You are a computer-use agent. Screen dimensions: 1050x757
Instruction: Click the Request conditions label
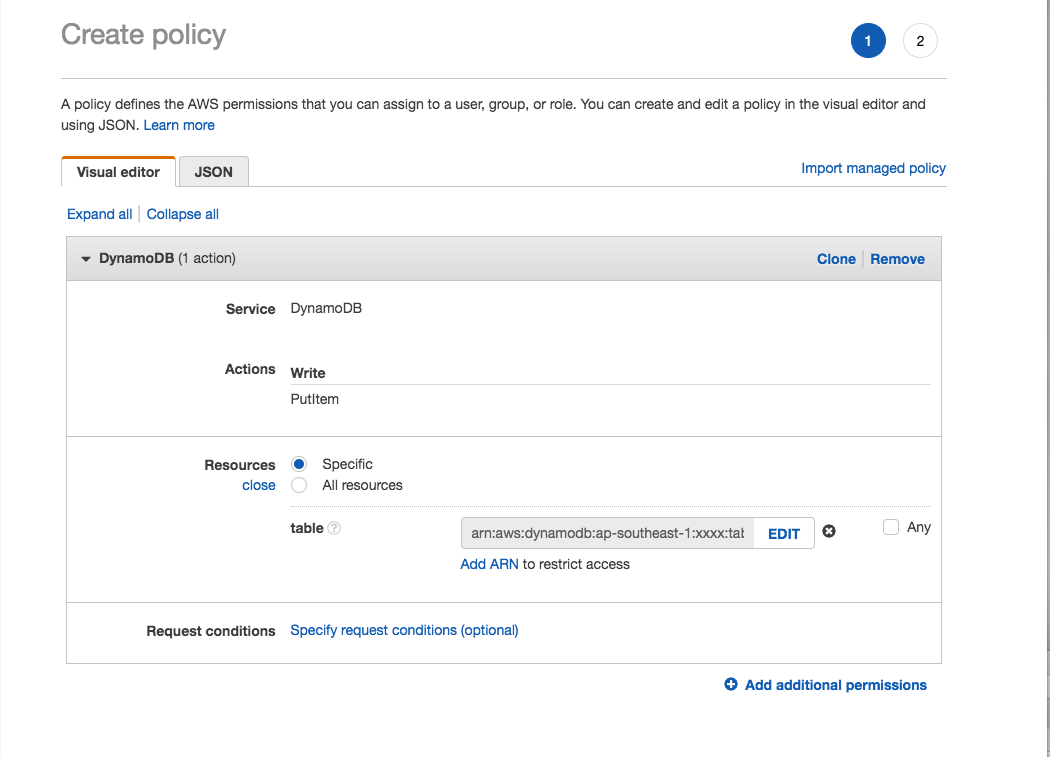(x=211, y=631)
